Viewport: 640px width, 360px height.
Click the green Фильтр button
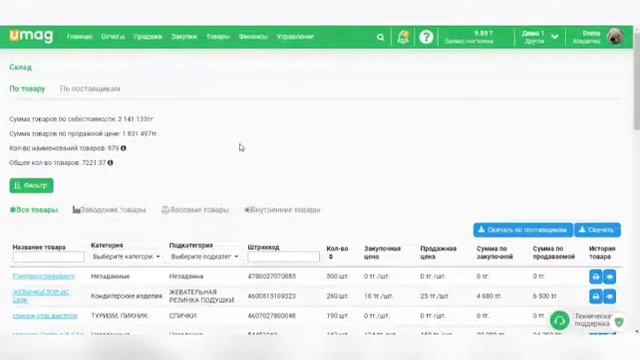point(31,186)
